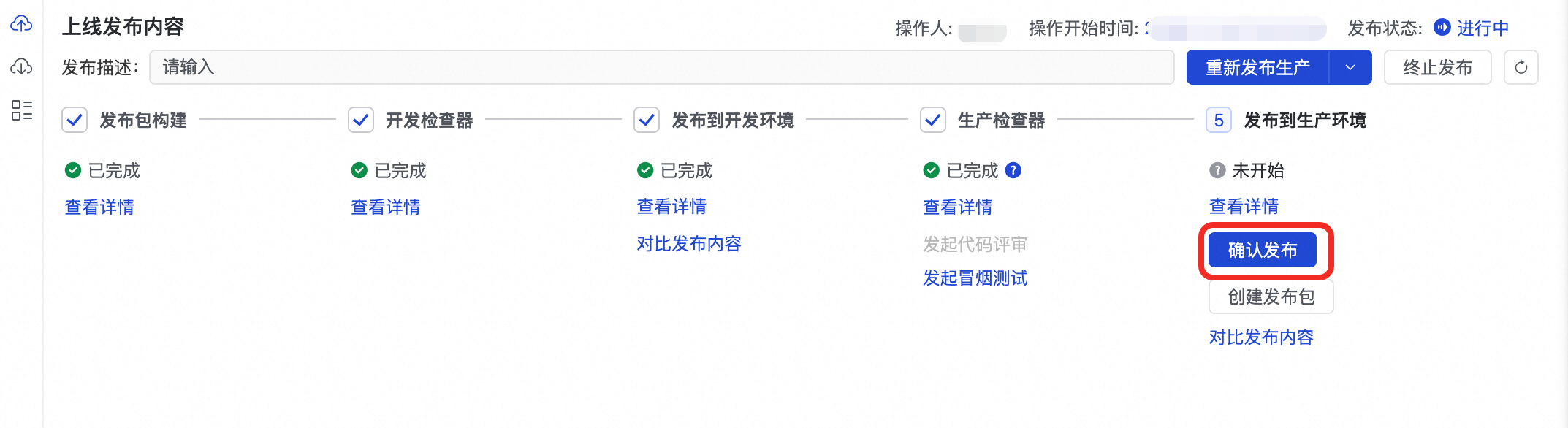The height and width of the screenshot is (428, 1568).
Task: Click the 发布到开发环境 step title
Action: 733,120
